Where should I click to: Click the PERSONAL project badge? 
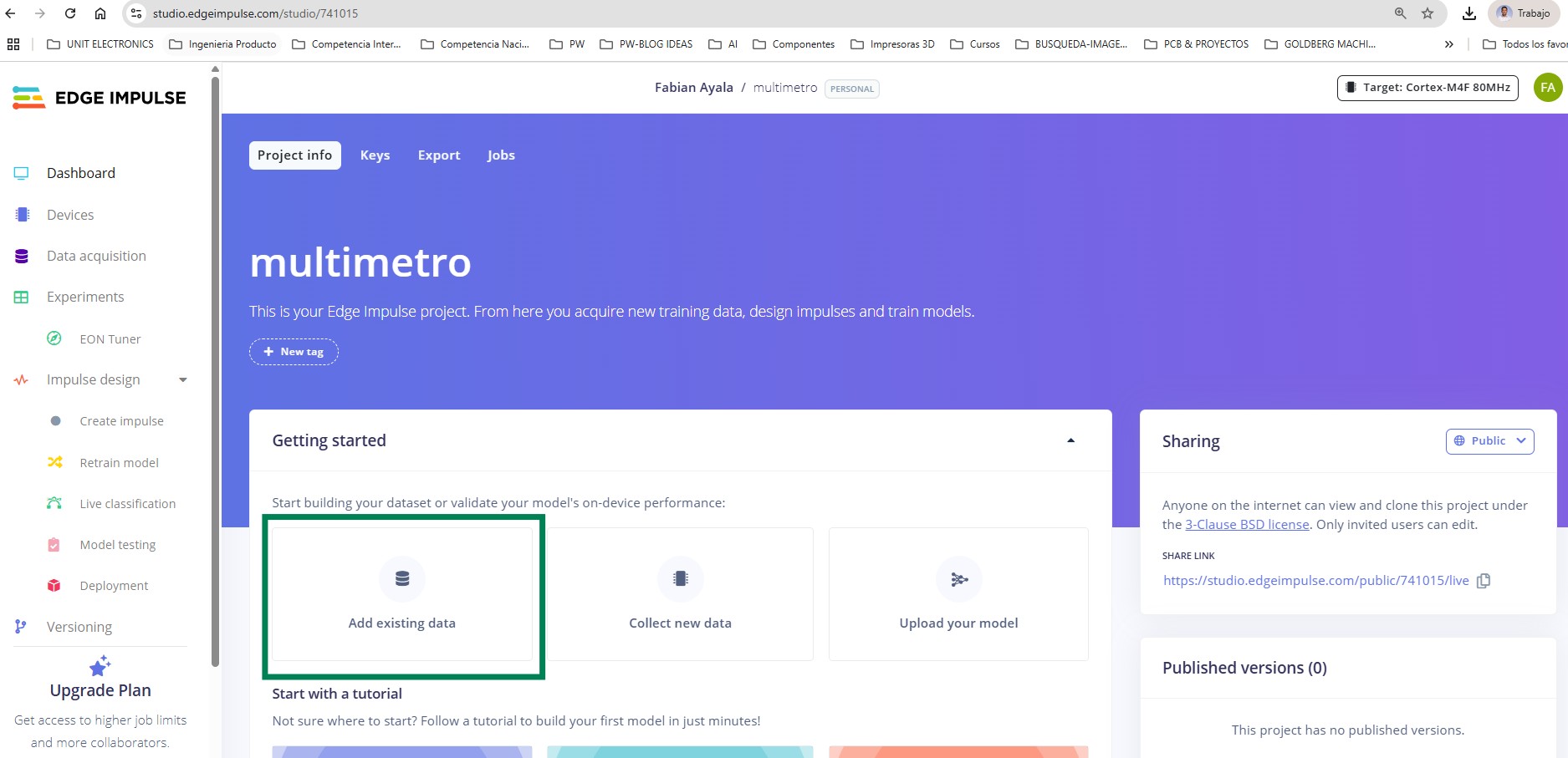[x=852, y=89]
